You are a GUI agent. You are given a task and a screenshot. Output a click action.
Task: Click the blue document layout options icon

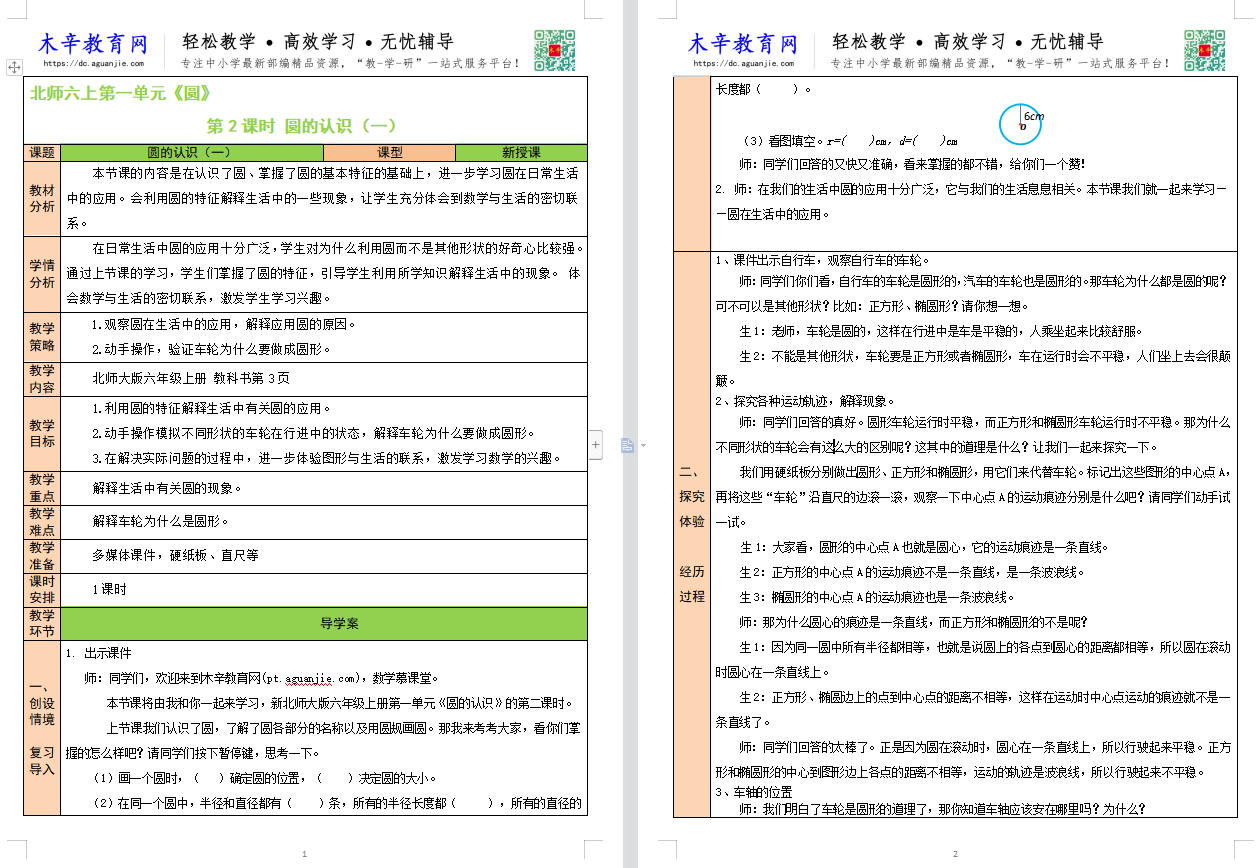pyautogui.click(x=628, y=445)
